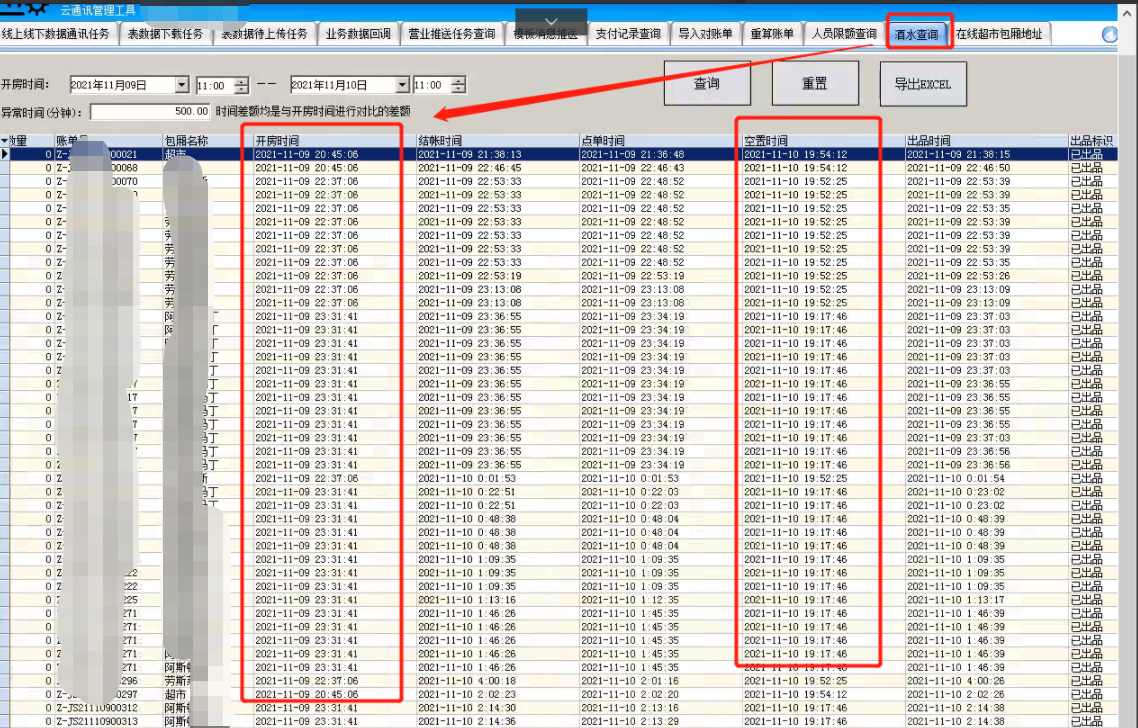Focus the 异常时间(分钟) field showing 500.00
The height and width of the screenshot is (728, 1138).
pyautogui.click(x=150, y=112)
